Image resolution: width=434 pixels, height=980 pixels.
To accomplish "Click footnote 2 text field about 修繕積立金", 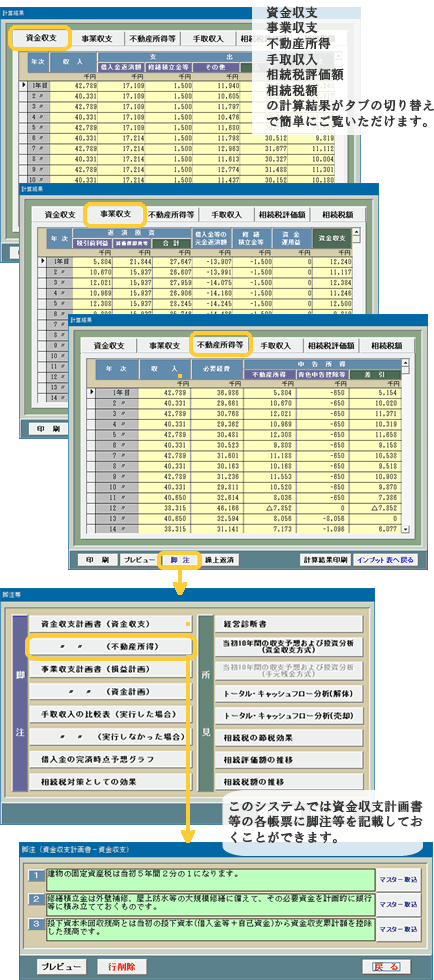I will tap(210, 904).
